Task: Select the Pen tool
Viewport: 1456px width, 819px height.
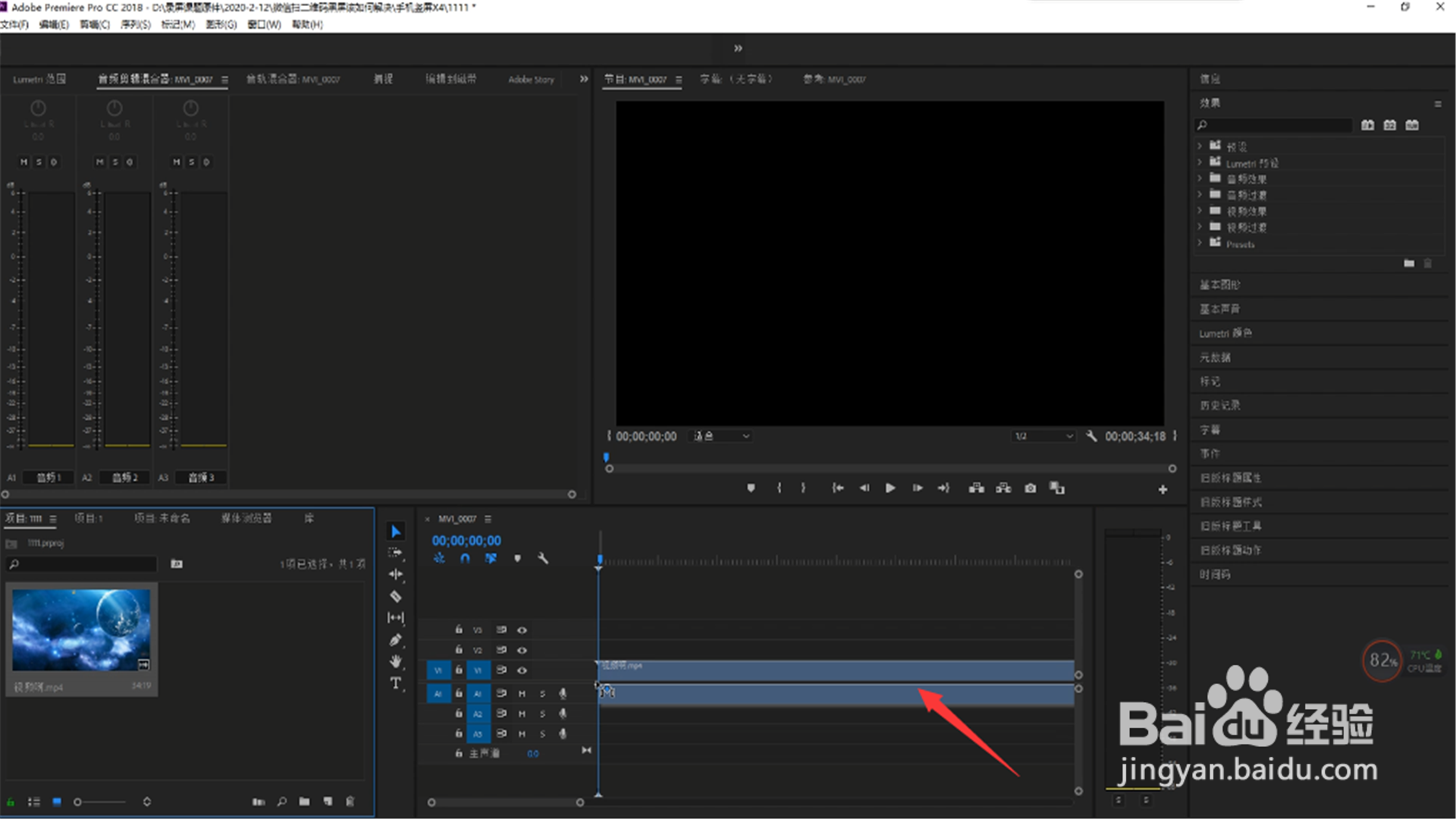Action: coord(396,639)
